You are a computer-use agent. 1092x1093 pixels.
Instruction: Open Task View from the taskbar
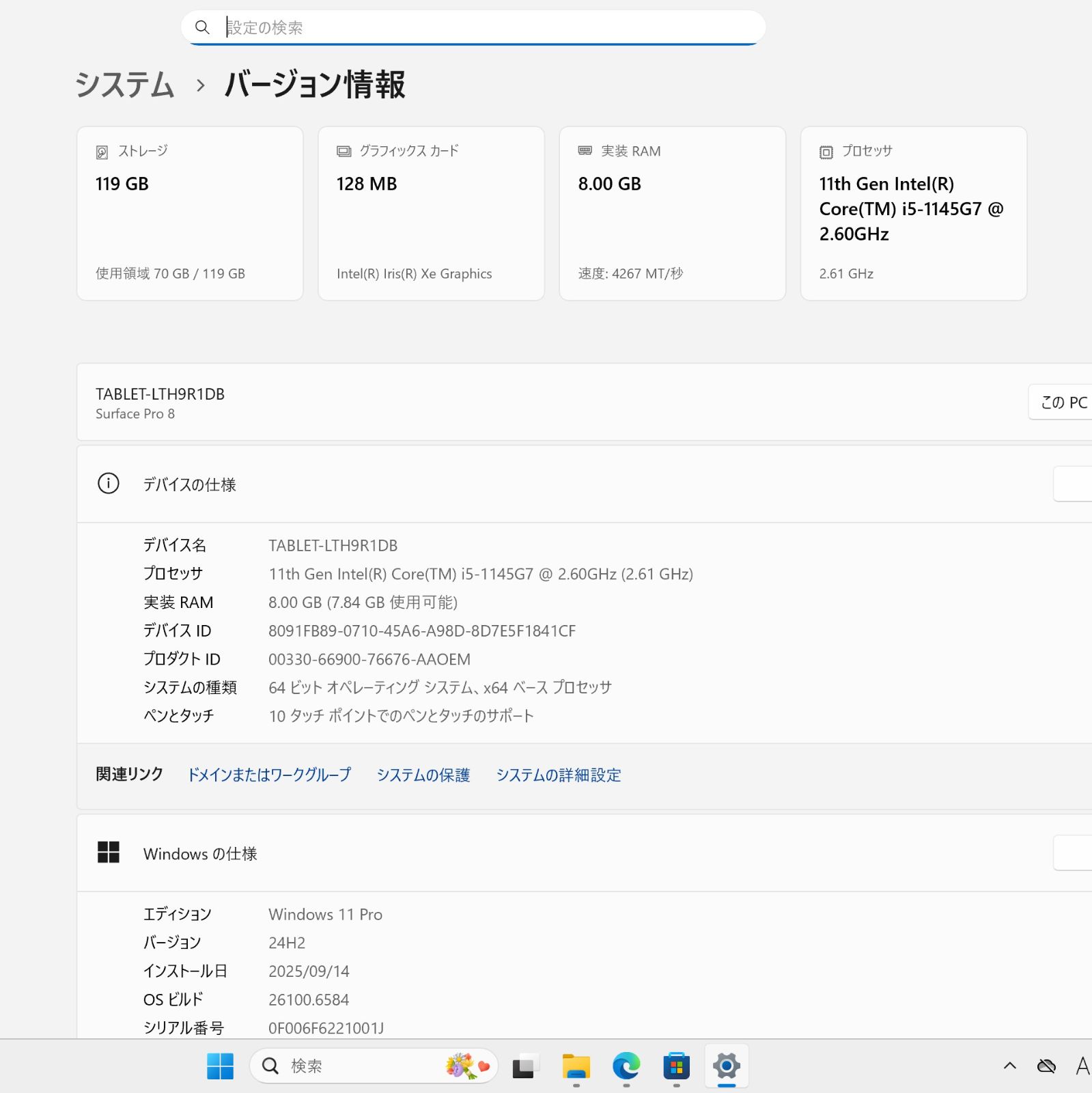coord(524,1066)
